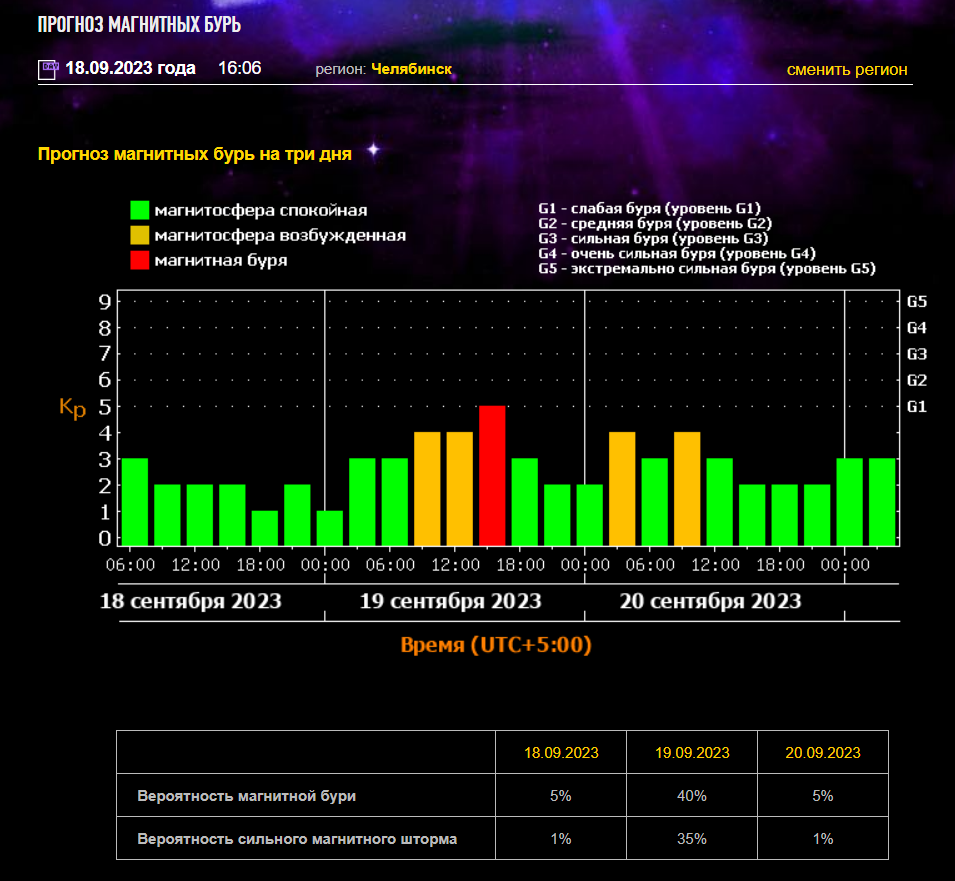955x881 pixels.
Task: Click the '35%' strong storm probability cell
Action: point(692,839)
